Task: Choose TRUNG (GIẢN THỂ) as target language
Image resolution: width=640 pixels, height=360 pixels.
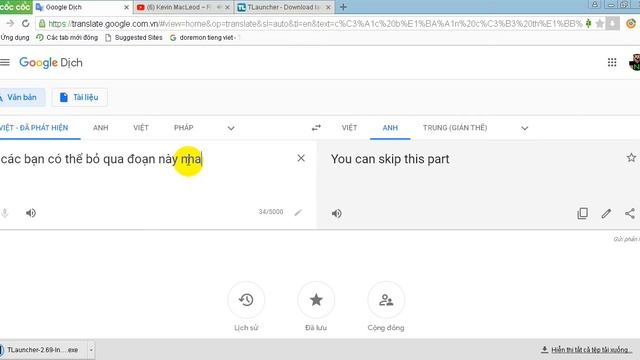Action: tap(455, 128)
